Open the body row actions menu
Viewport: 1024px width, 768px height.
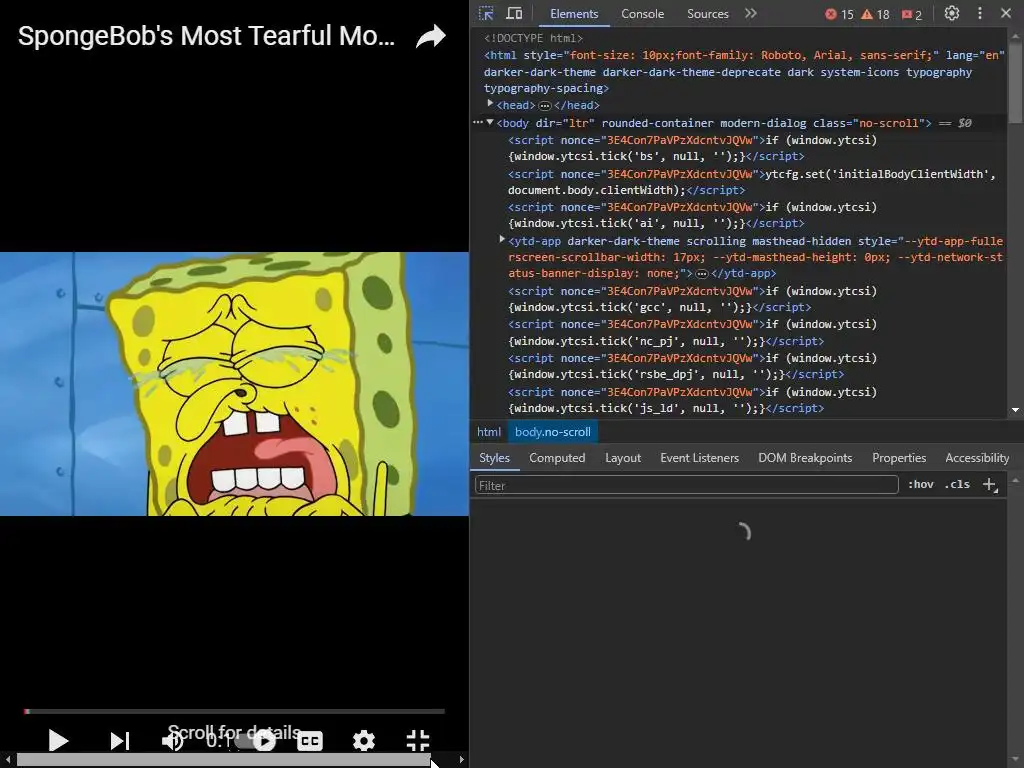(478, 122)
